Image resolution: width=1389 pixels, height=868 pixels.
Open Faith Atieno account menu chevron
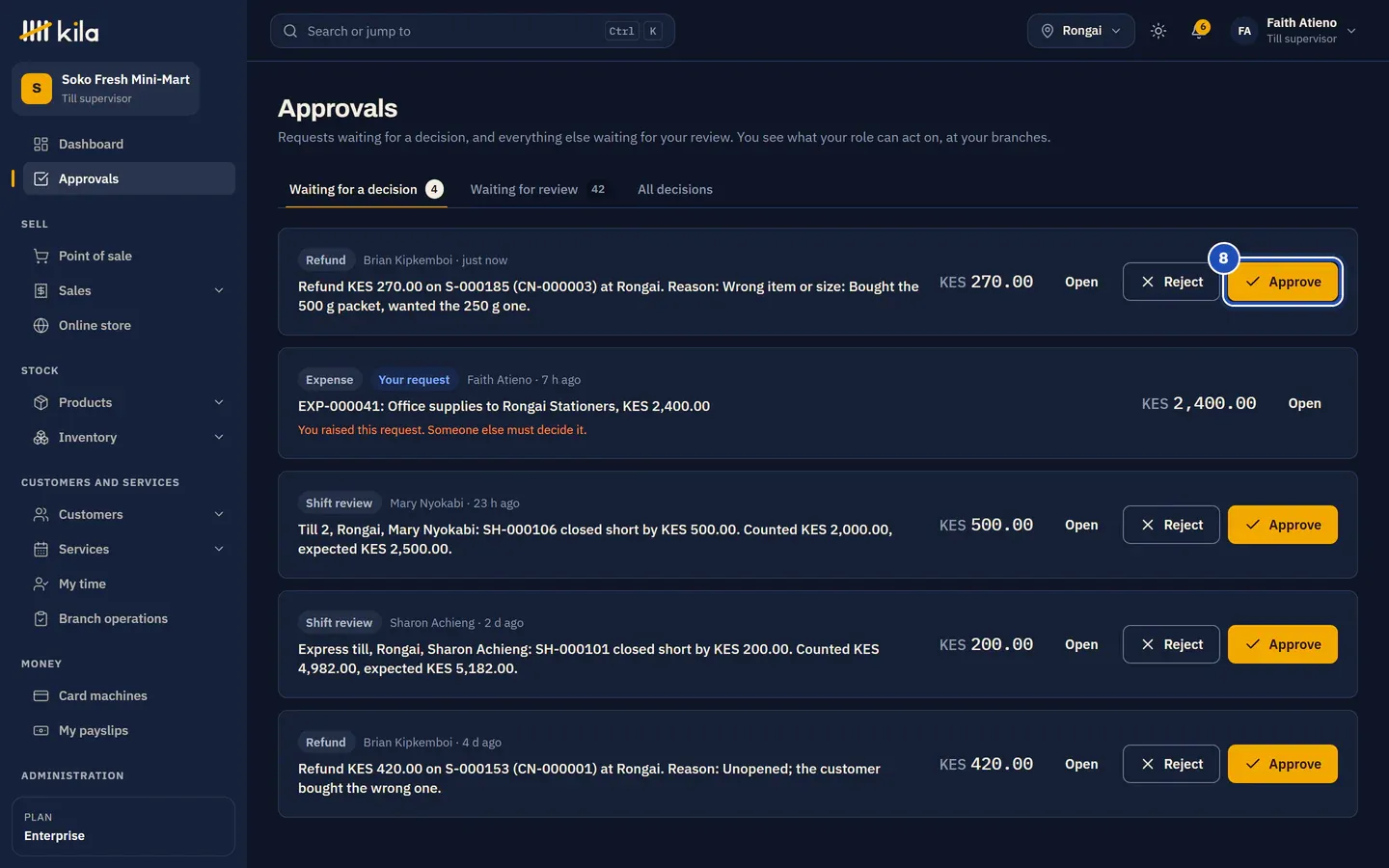[1351, 31]
